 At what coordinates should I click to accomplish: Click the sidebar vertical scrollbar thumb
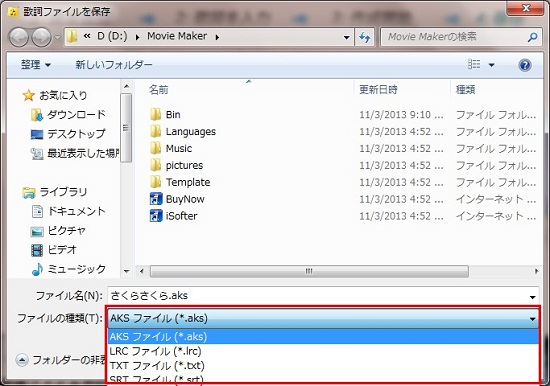pyautogui.click(x=126, y=128)
